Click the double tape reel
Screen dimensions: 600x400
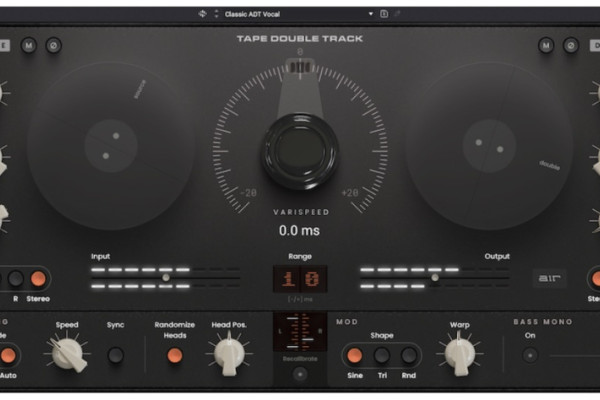coord(489,146)
